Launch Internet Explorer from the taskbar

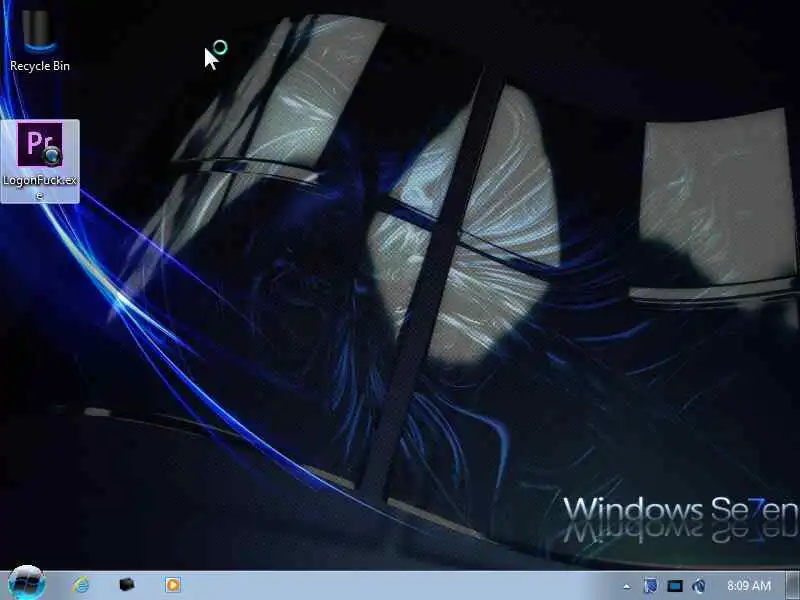[x=81, y=585]
